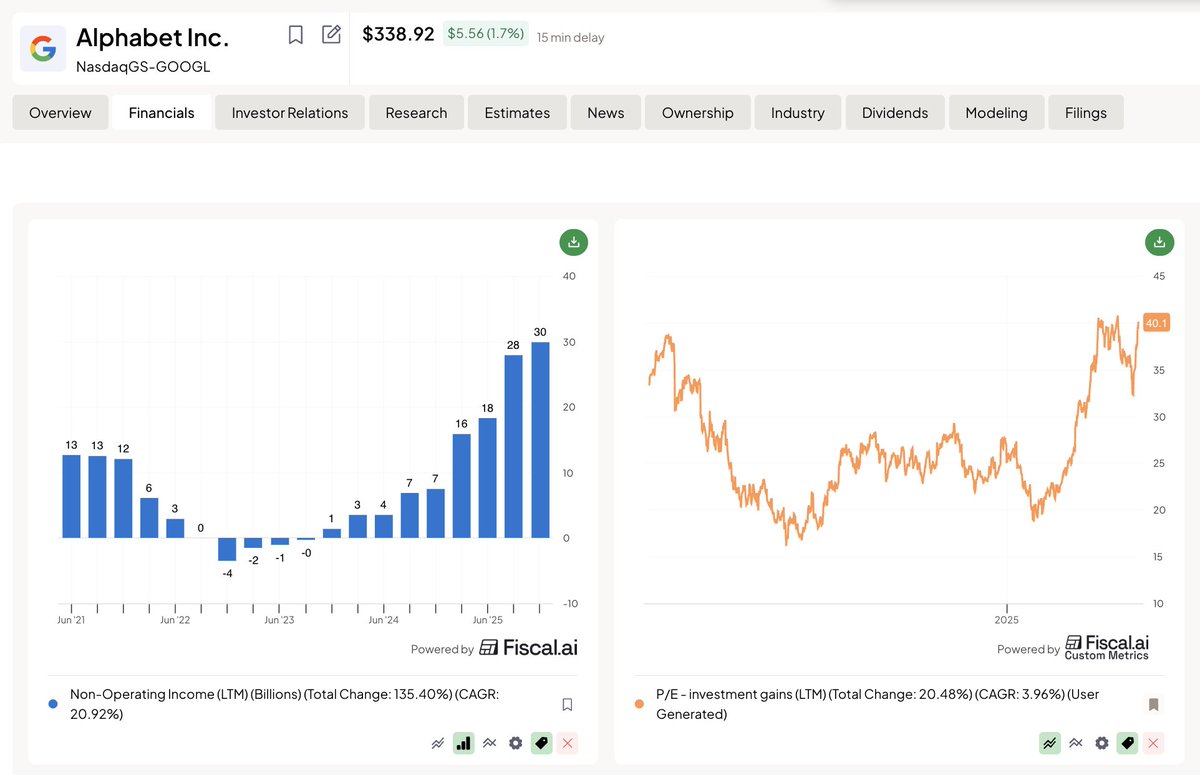The width and height of the screenshot is (1200, 775).
Task: Toggle bookmark on P/E investment gains metric
Action: (1153, 704)
